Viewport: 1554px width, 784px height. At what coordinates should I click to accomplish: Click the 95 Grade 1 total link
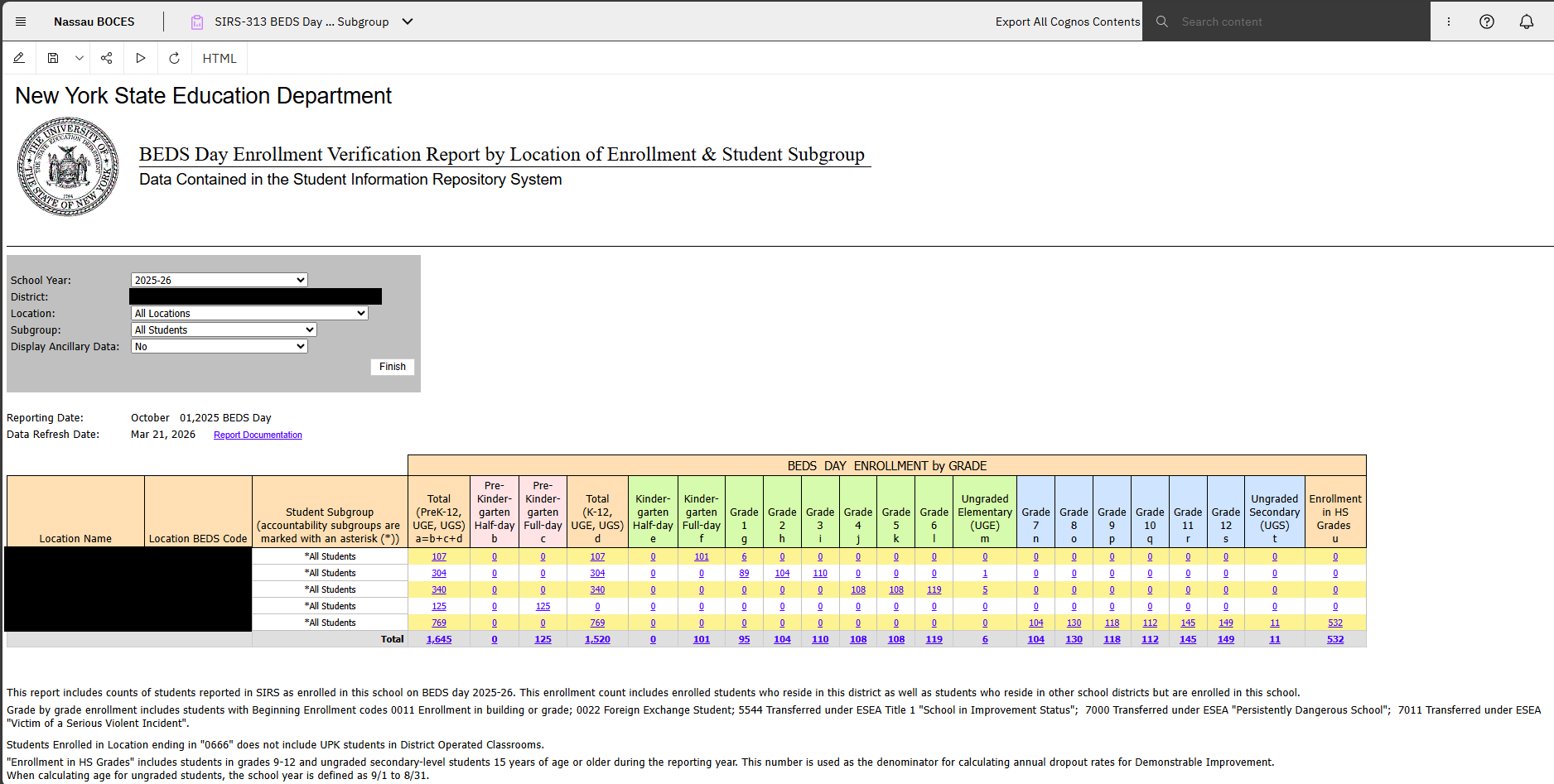coord(744,639)
